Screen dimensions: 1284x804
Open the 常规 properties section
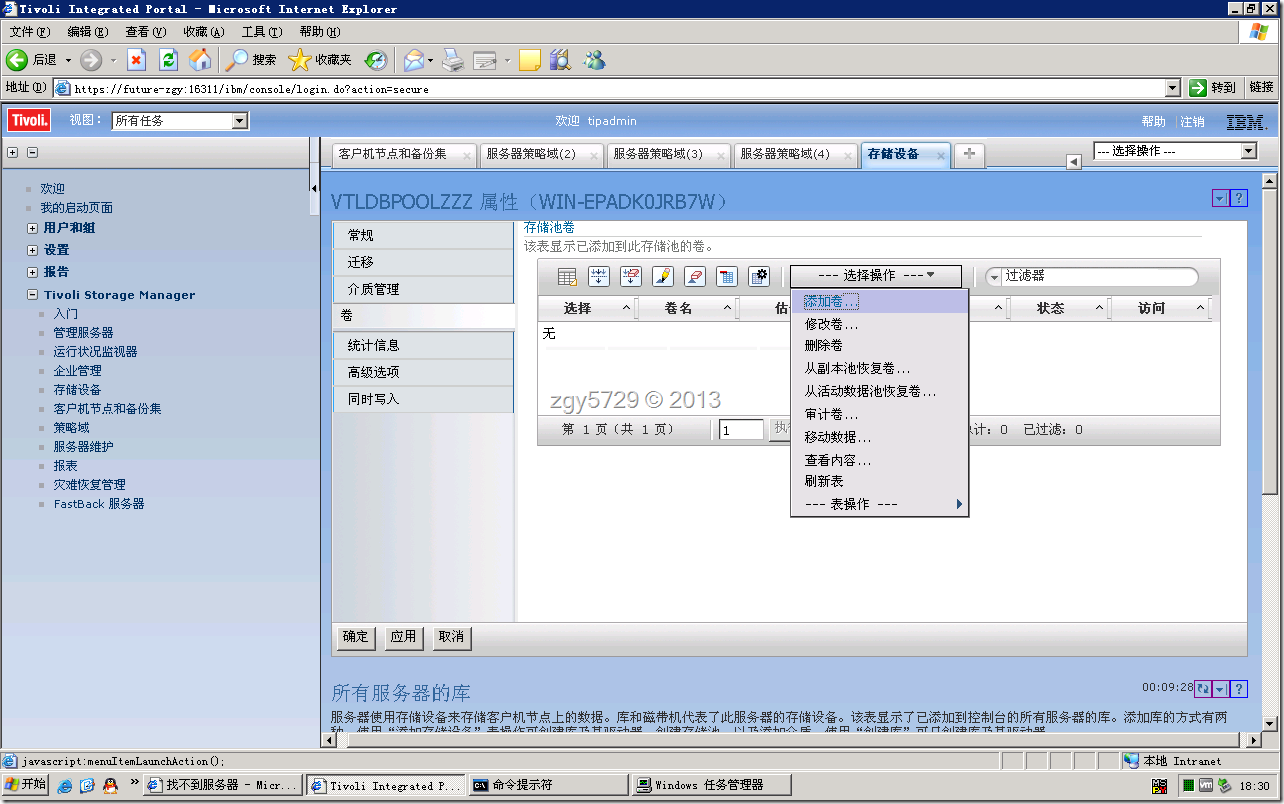coord(423,235)
